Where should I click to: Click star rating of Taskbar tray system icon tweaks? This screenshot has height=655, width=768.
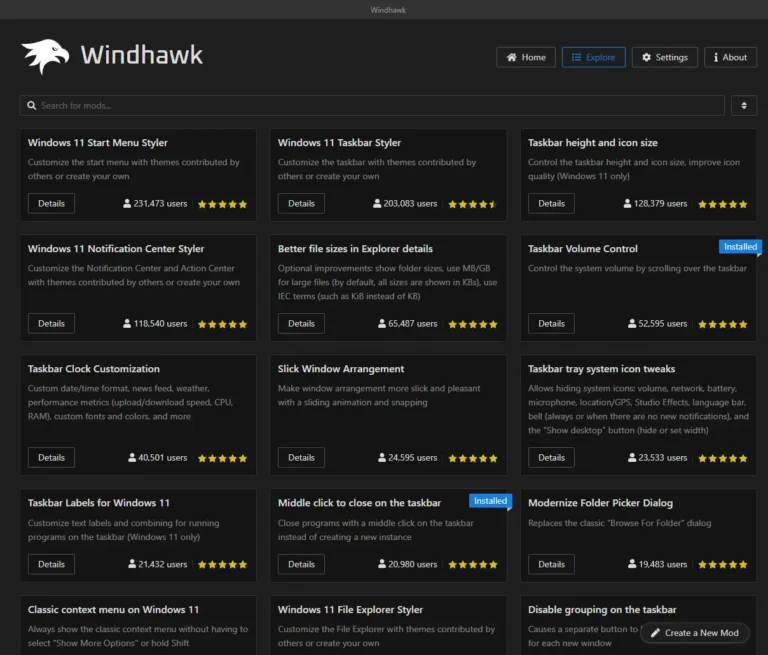723,458
